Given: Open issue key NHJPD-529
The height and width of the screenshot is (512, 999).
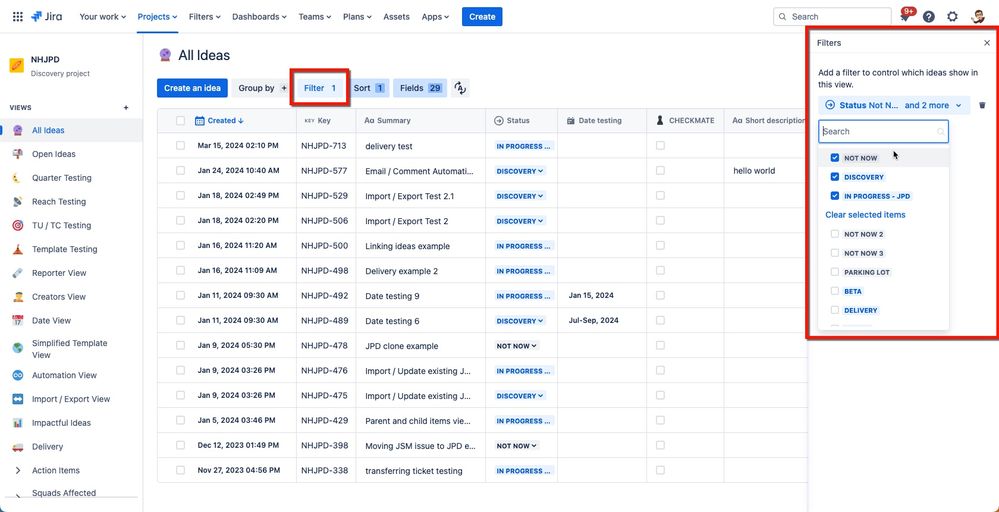Looking at the screenshot, I should 324,196.
